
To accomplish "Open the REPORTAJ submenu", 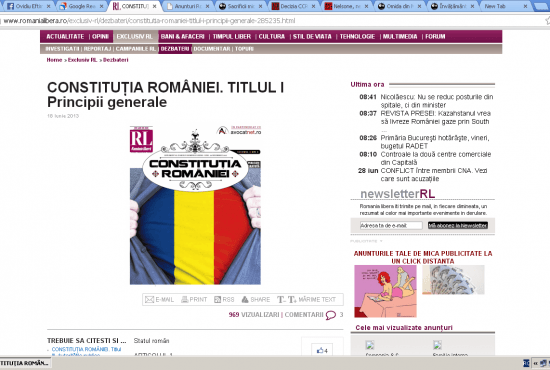I will click(98, 49).
